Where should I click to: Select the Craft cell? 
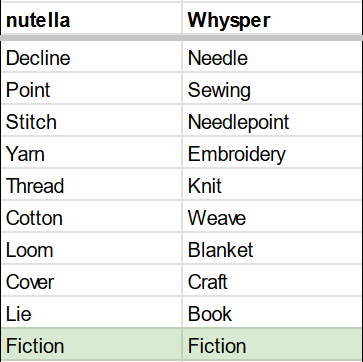click(273, 280)
